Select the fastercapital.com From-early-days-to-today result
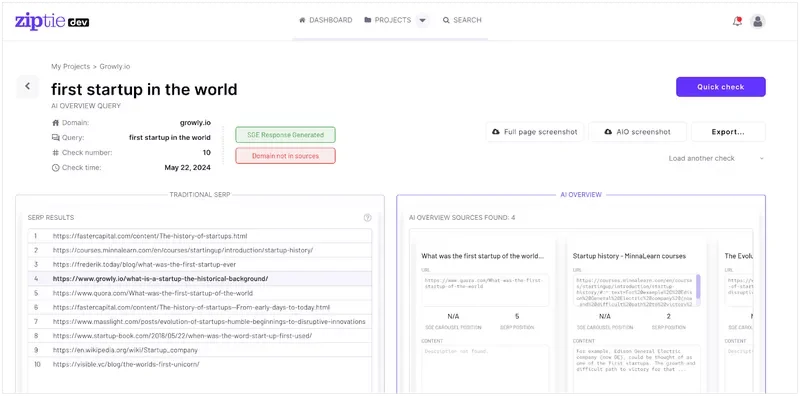The height and width of the screenshot is (396, 800). tap(200, 307)
